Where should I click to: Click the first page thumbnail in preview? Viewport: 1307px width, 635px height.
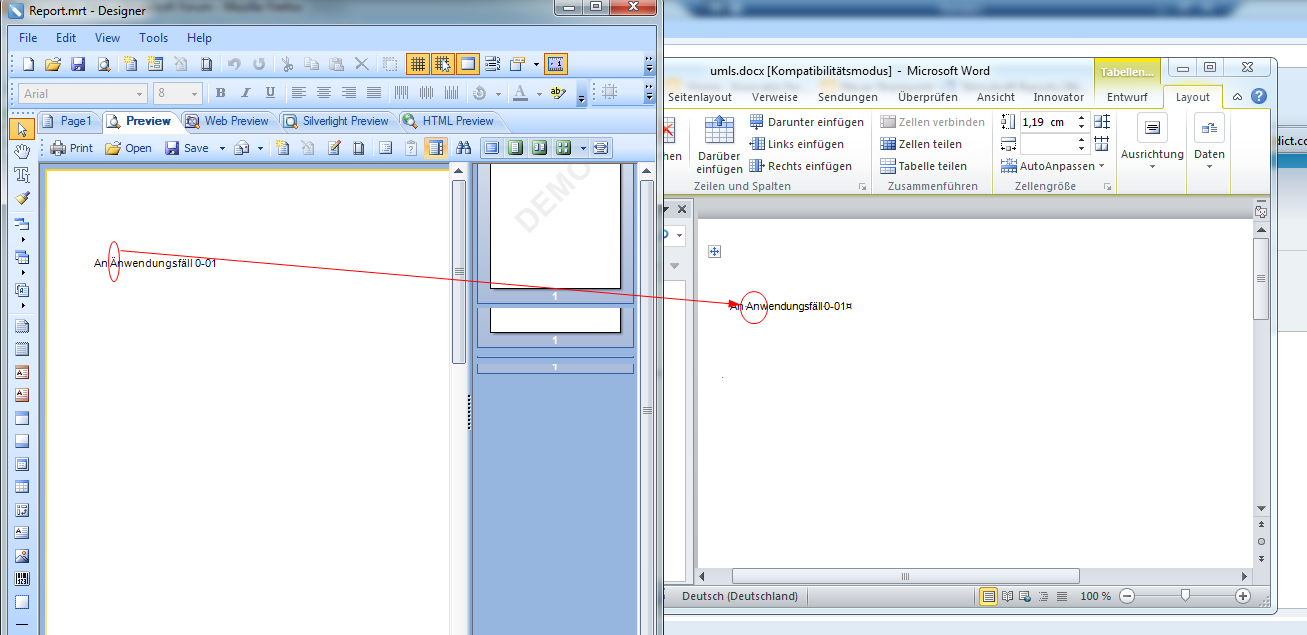555,228
